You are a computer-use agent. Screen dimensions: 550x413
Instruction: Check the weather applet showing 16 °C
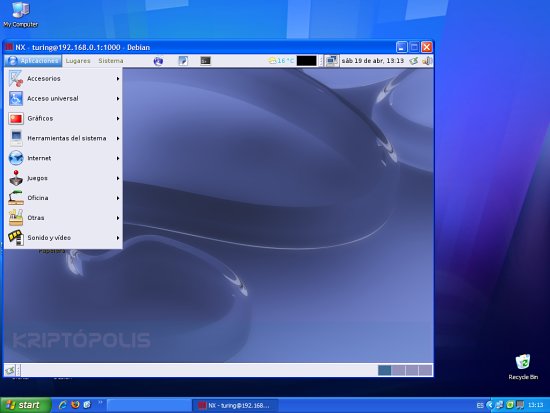[281, 61]
